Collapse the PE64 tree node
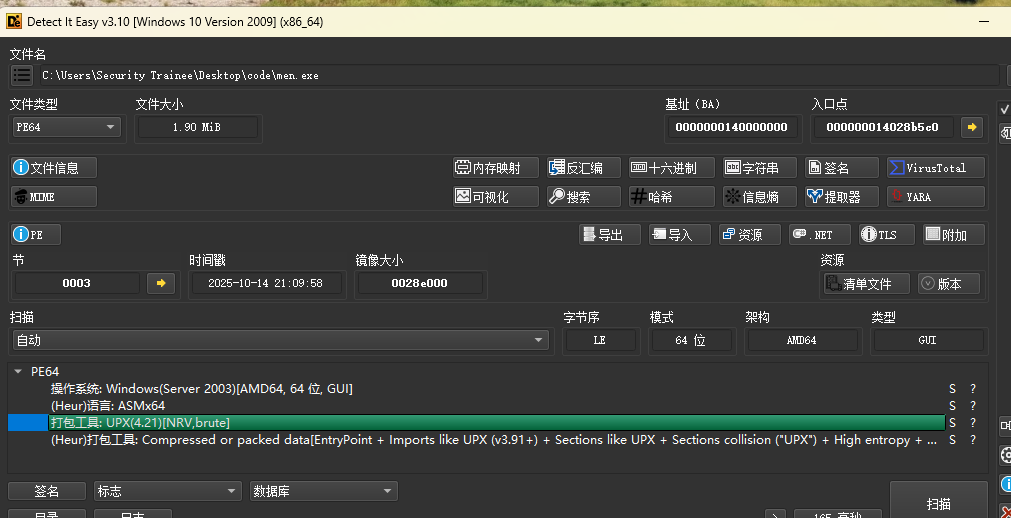1011x518 pixels. click(x=19, y=372)
